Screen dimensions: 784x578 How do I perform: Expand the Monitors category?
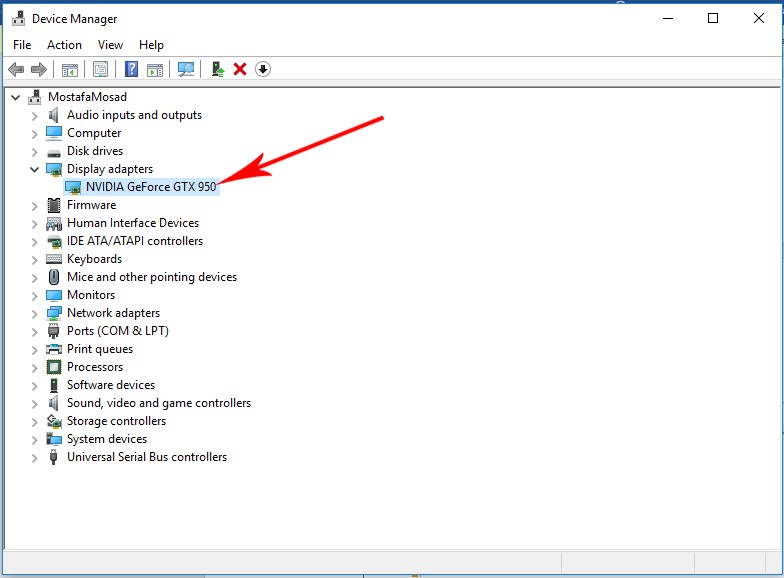point(34,296)
